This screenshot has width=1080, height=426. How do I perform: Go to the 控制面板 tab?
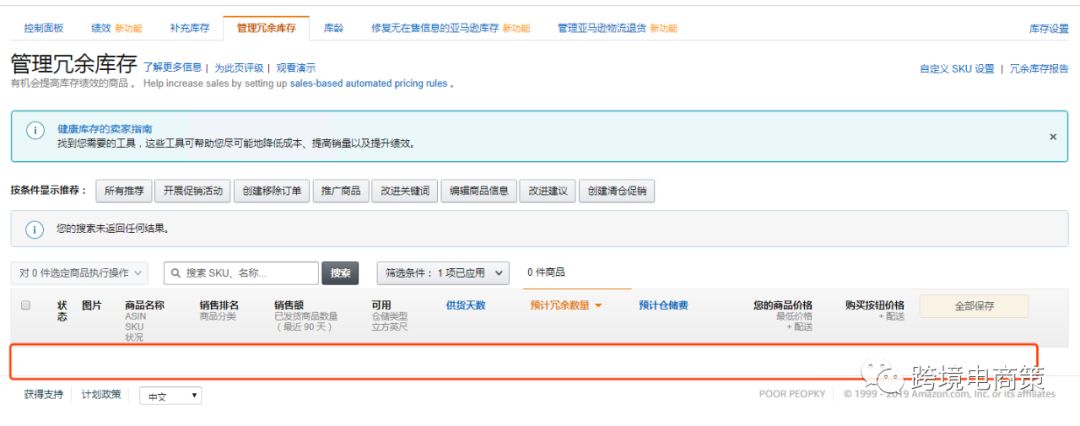pyautogui.click(x=43, y=28)
